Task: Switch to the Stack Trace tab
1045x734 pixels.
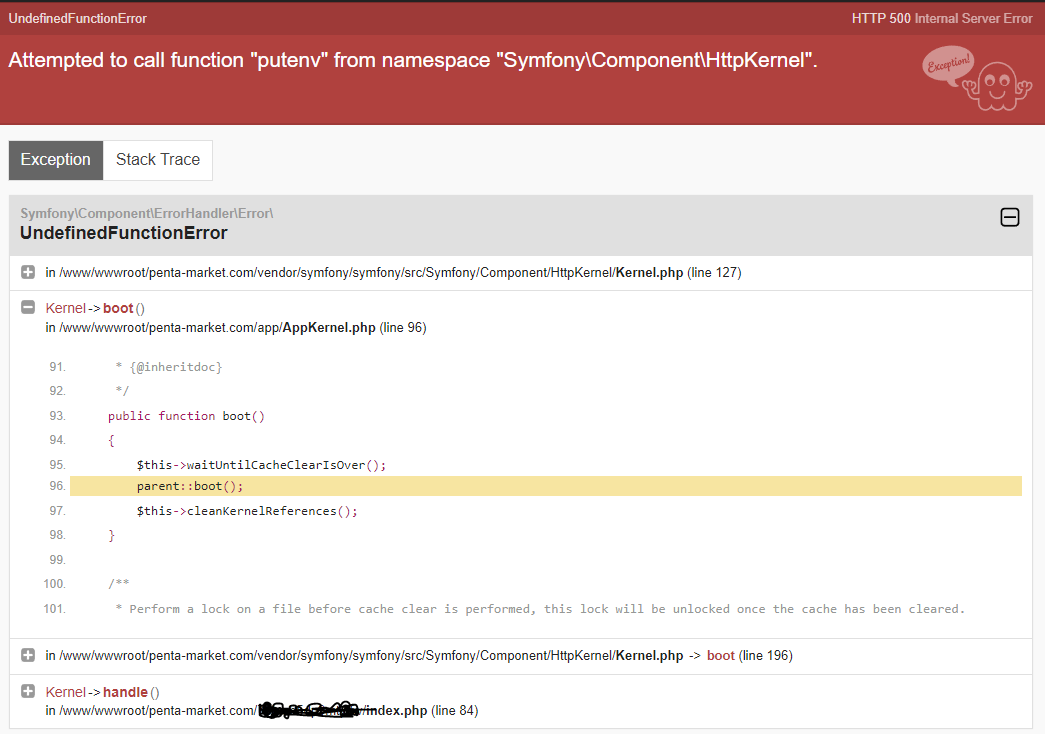Action: [x=158, y=160]
